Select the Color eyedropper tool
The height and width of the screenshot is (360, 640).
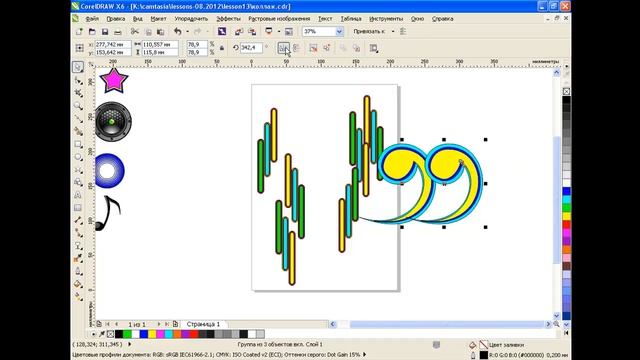click(78, 258)
